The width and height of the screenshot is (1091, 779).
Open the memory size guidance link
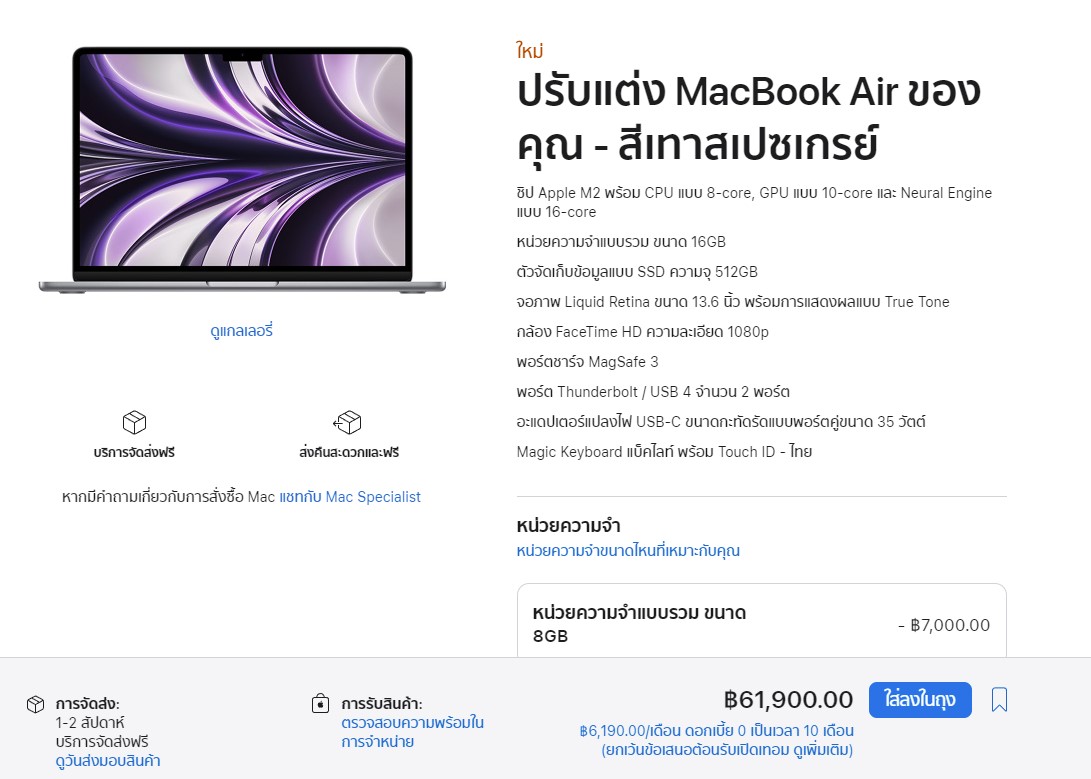[628, 551]
